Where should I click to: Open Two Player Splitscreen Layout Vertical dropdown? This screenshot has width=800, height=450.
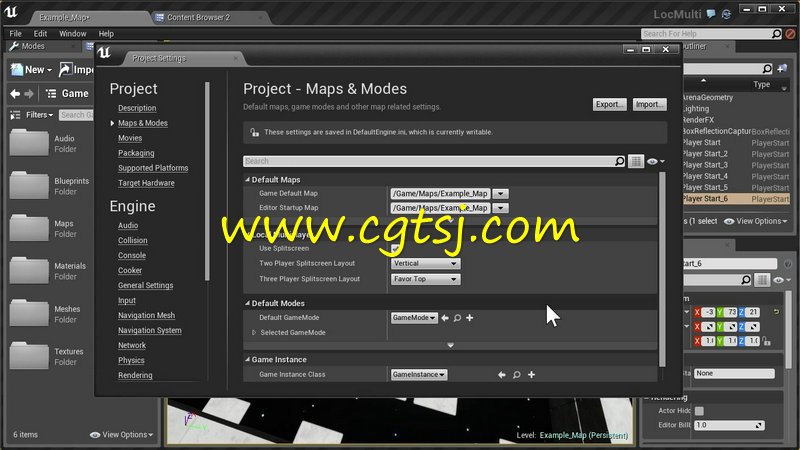tap(426, 263)
